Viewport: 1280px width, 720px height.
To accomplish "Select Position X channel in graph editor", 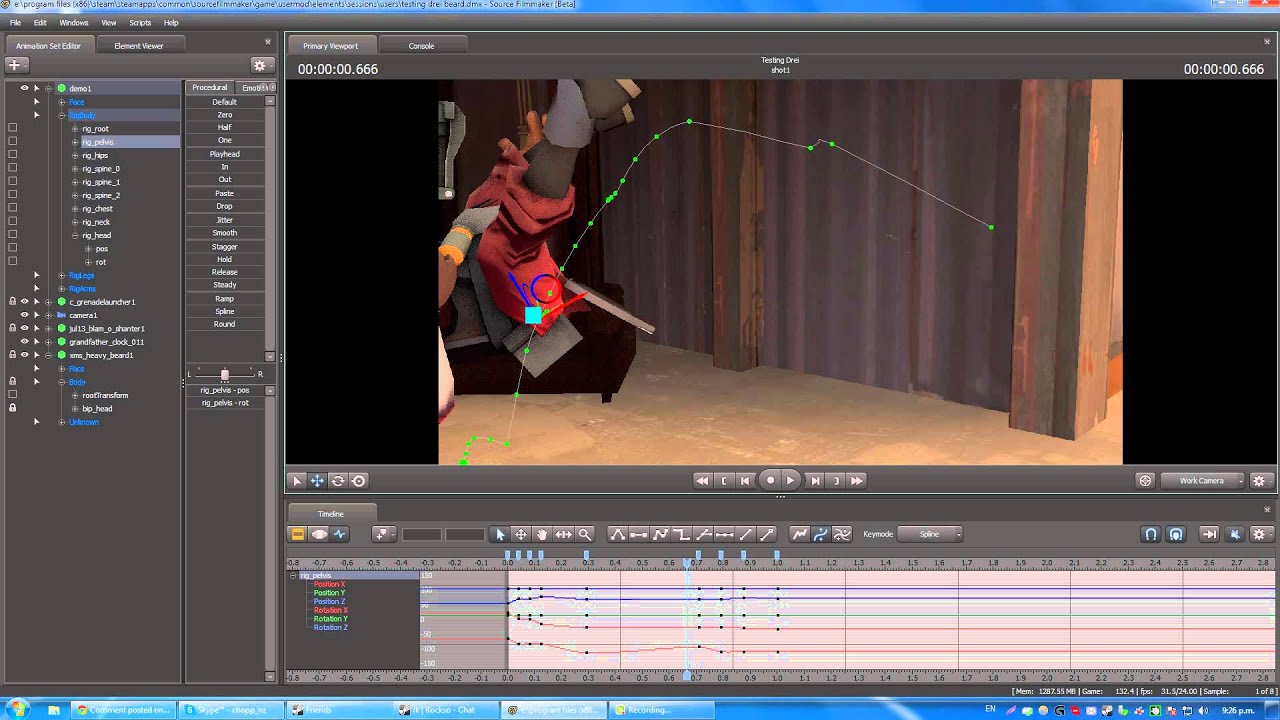I will [329, 584].
